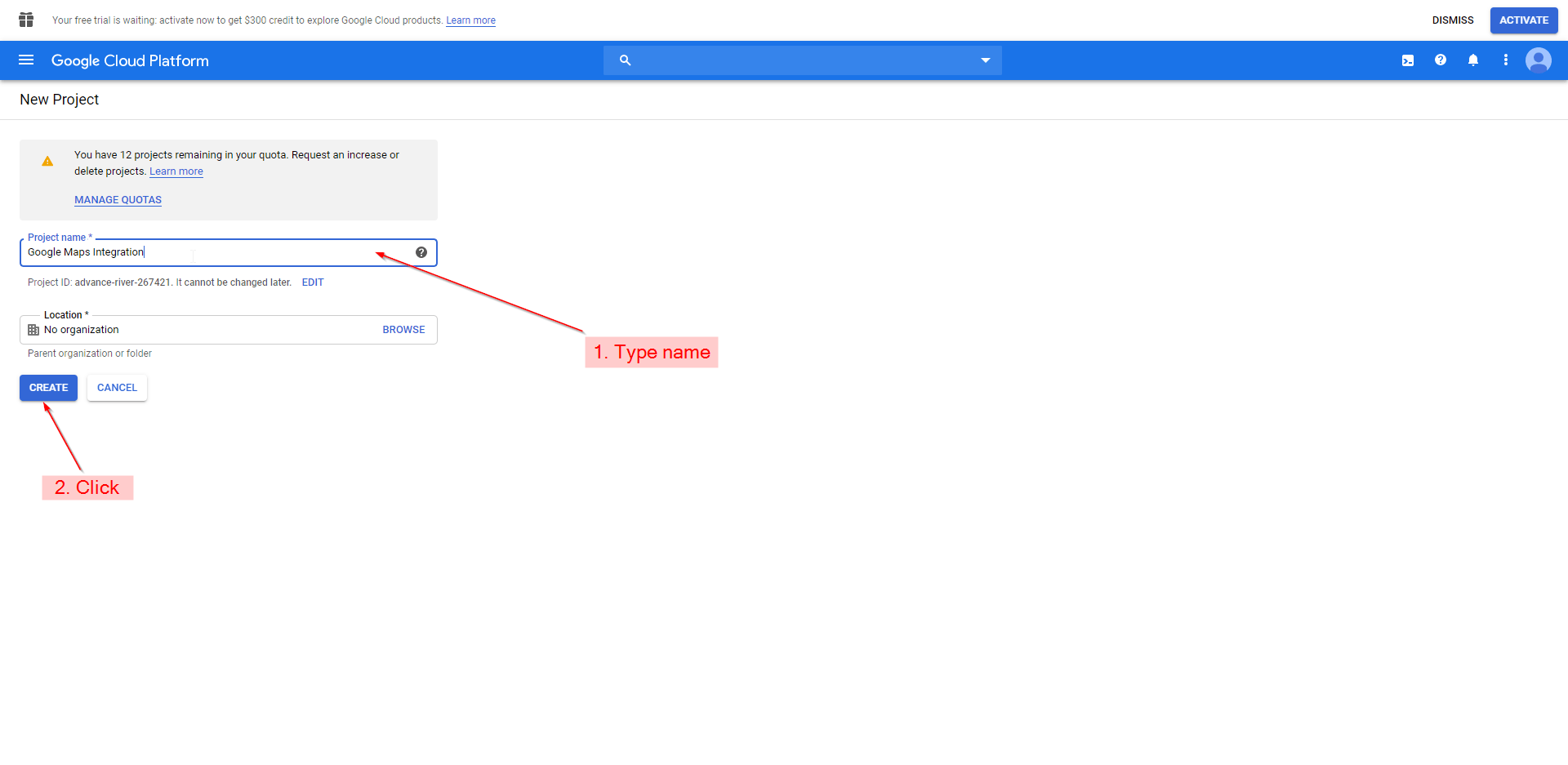Open Learn more link in trial banner

[470, 20]
